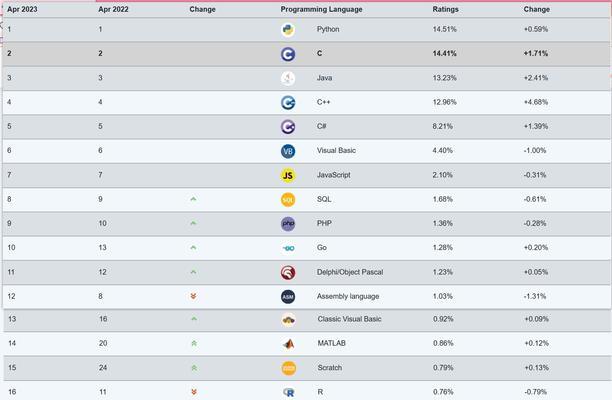Screen dimensions: 612x400
Task: Click the Go language logo icon
Action: 288,248
